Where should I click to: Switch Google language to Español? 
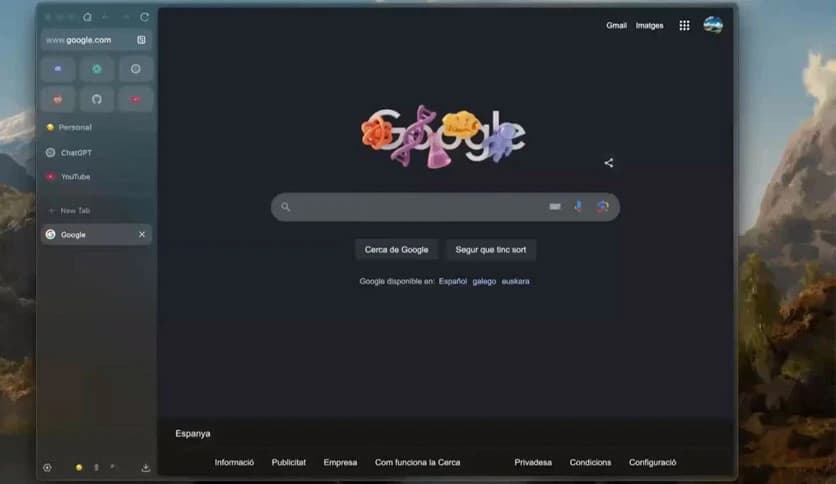pos(453,281)
